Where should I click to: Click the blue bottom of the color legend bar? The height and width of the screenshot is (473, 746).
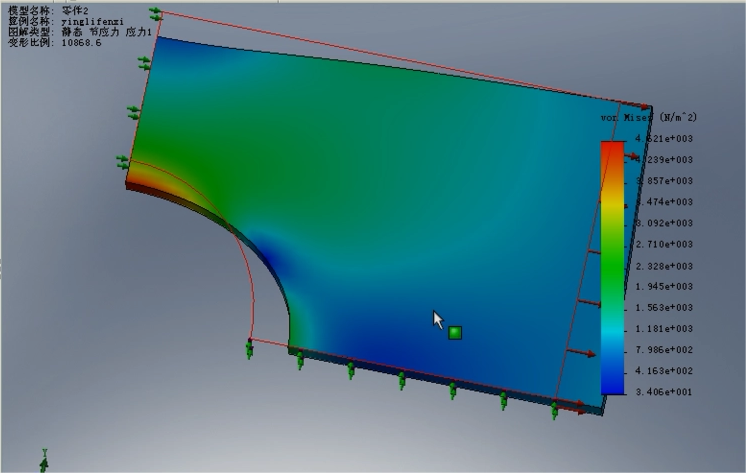coord(612,385)
